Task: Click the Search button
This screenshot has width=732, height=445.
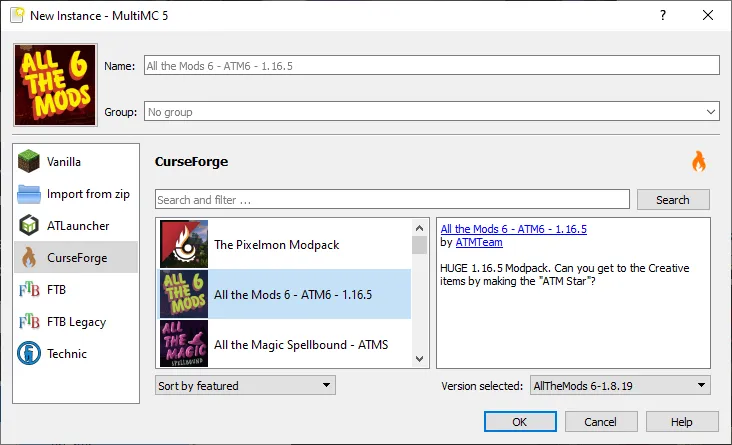Action: pyautogui.click(x=673, y=199)
